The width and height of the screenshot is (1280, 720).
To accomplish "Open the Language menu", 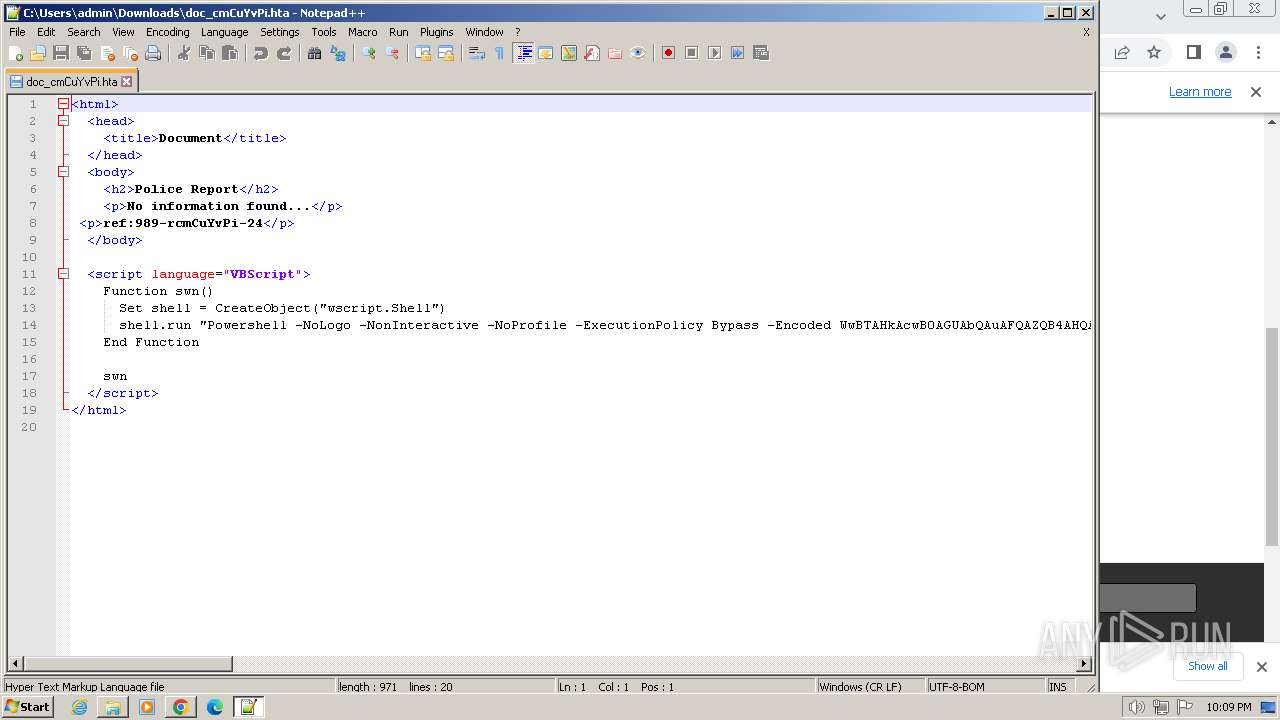I will (224, 32).
